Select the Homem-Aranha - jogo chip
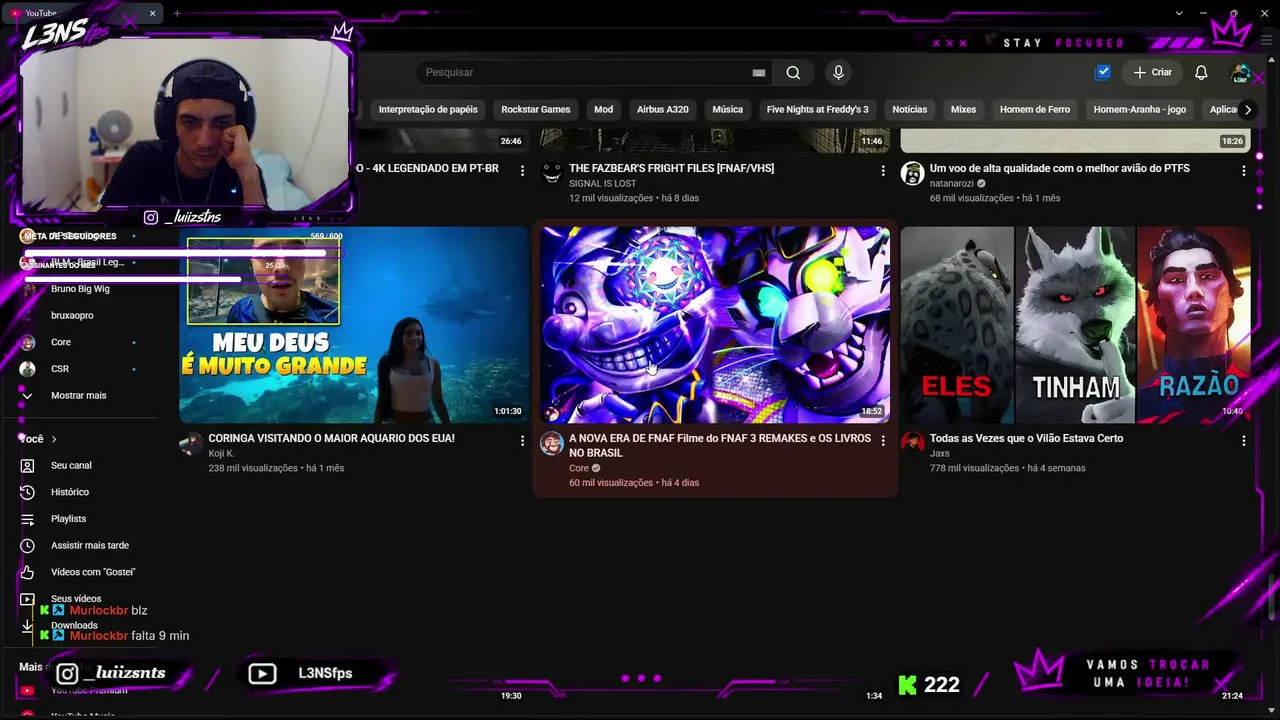Screen dimensions: 1280x720 coord(1140,110)
